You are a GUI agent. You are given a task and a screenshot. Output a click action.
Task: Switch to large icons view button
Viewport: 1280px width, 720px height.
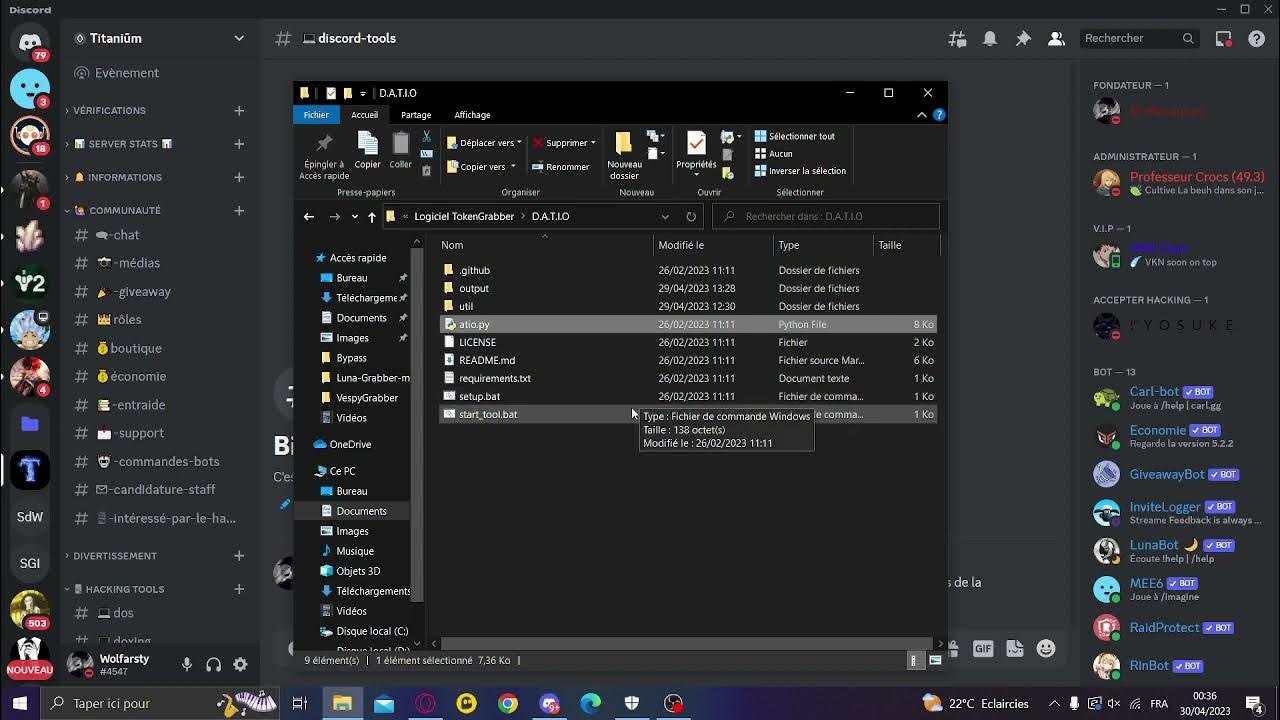(935, 660)
